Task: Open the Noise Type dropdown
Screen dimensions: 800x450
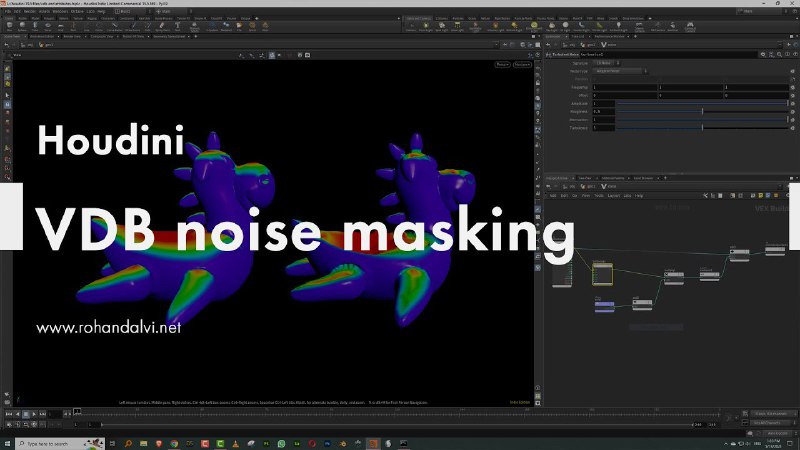Action: (x=620, y=71)
